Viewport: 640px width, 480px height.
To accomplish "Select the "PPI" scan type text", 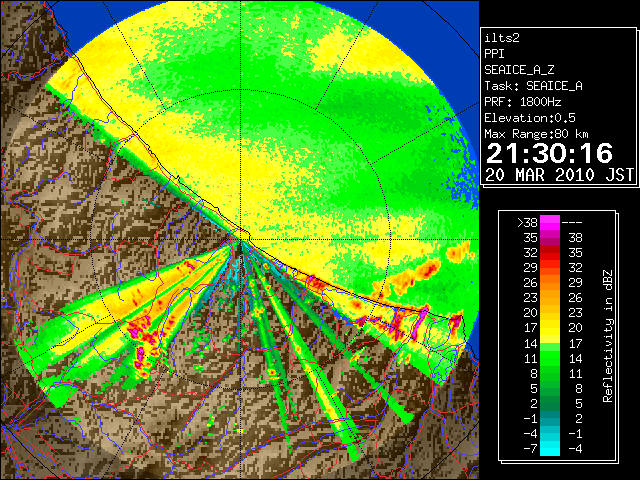I will [x=494, y=54].
